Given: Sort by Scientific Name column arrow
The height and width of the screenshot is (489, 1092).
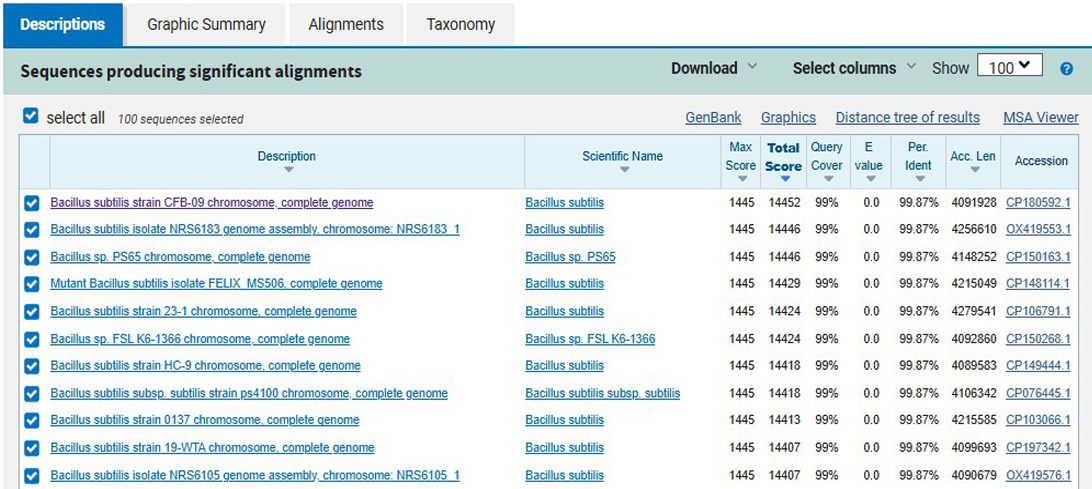Looking at the screenshot, I should pyautogui.click(x=622, y=170).
